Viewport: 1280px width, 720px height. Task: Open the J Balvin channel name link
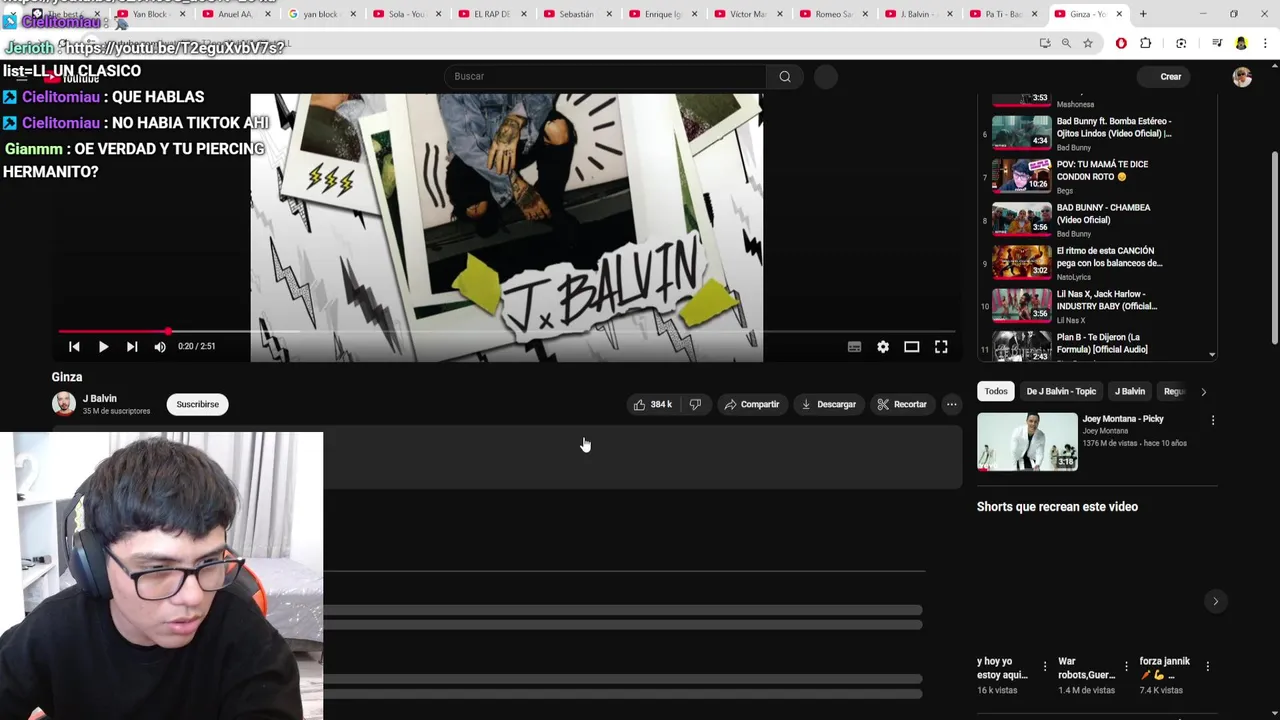pos(99,398)
